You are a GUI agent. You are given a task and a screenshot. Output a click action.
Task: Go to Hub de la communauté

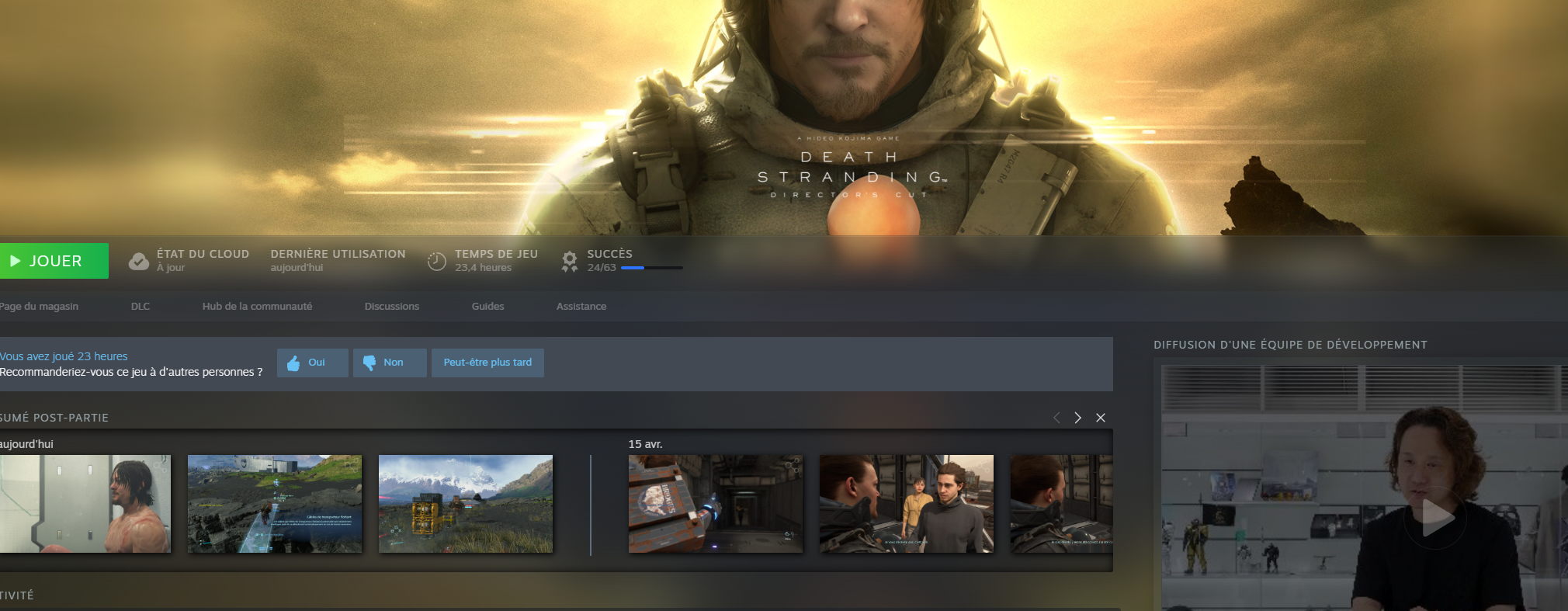[257, 307]
